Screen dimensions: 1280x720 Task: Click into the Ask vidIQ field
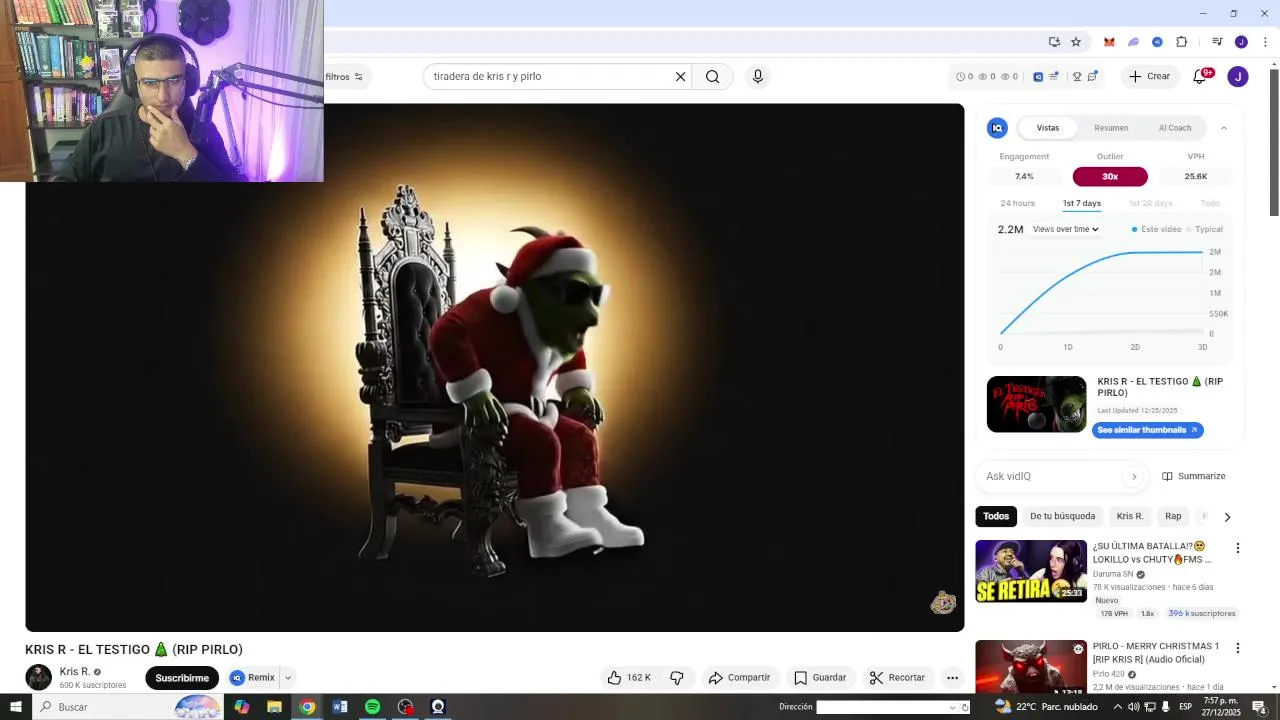pyautogui.click(x=1050, y=476)
